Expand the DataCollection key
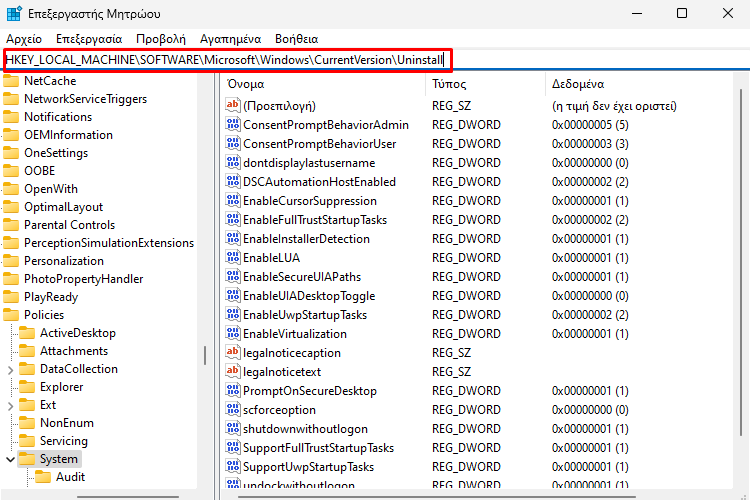750x500 pixels. pyautogui.click(x=10, y=369)
